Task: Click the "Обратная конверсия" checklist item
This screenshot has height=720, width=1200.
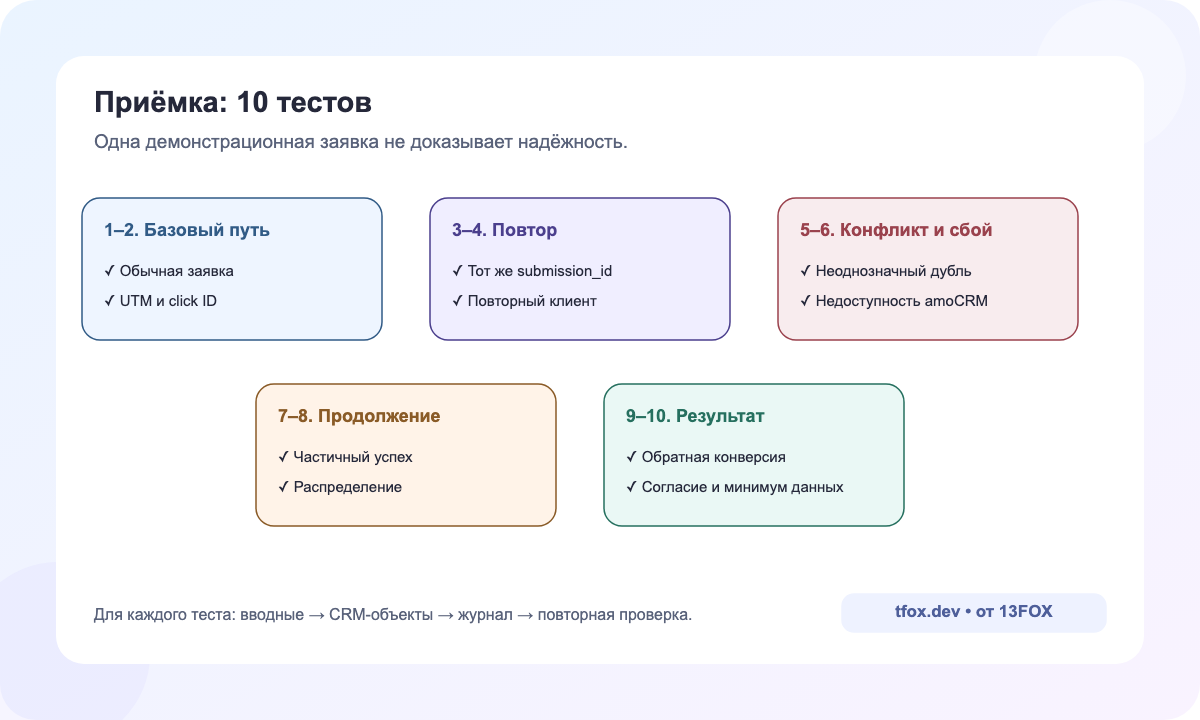Action: pyautogui.click(x=706, y=456)
